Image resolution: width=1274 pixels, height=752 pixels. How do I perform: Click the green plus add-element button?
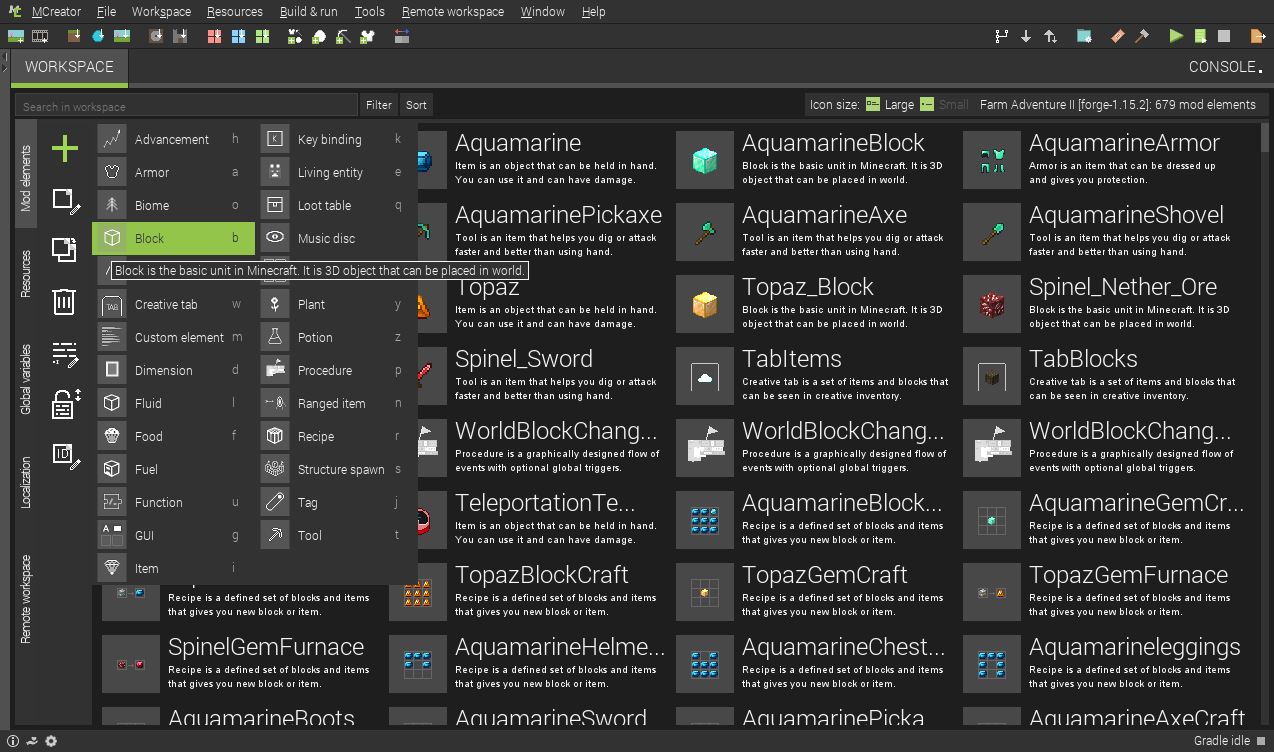(x=65, y=149)
